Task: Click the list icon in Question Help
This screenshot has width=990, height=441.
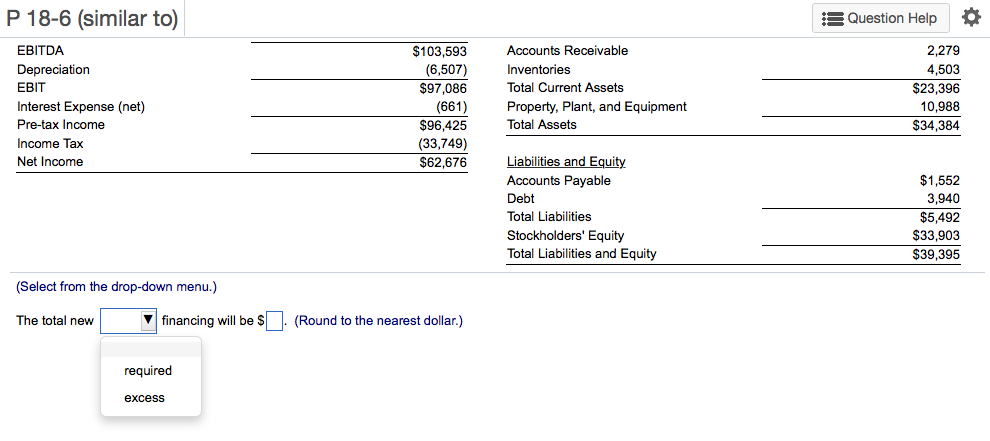Action: coord(833,19)
